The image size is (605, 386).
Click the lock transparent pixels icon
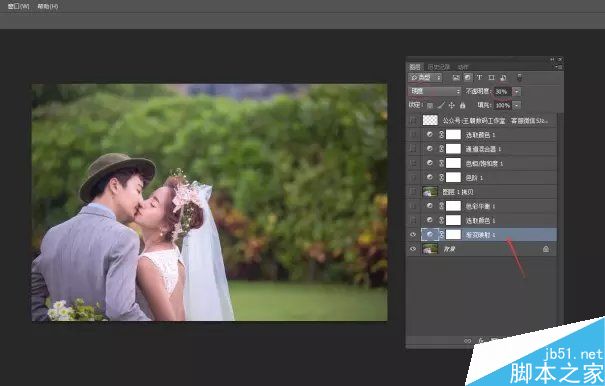click(430, 105)
